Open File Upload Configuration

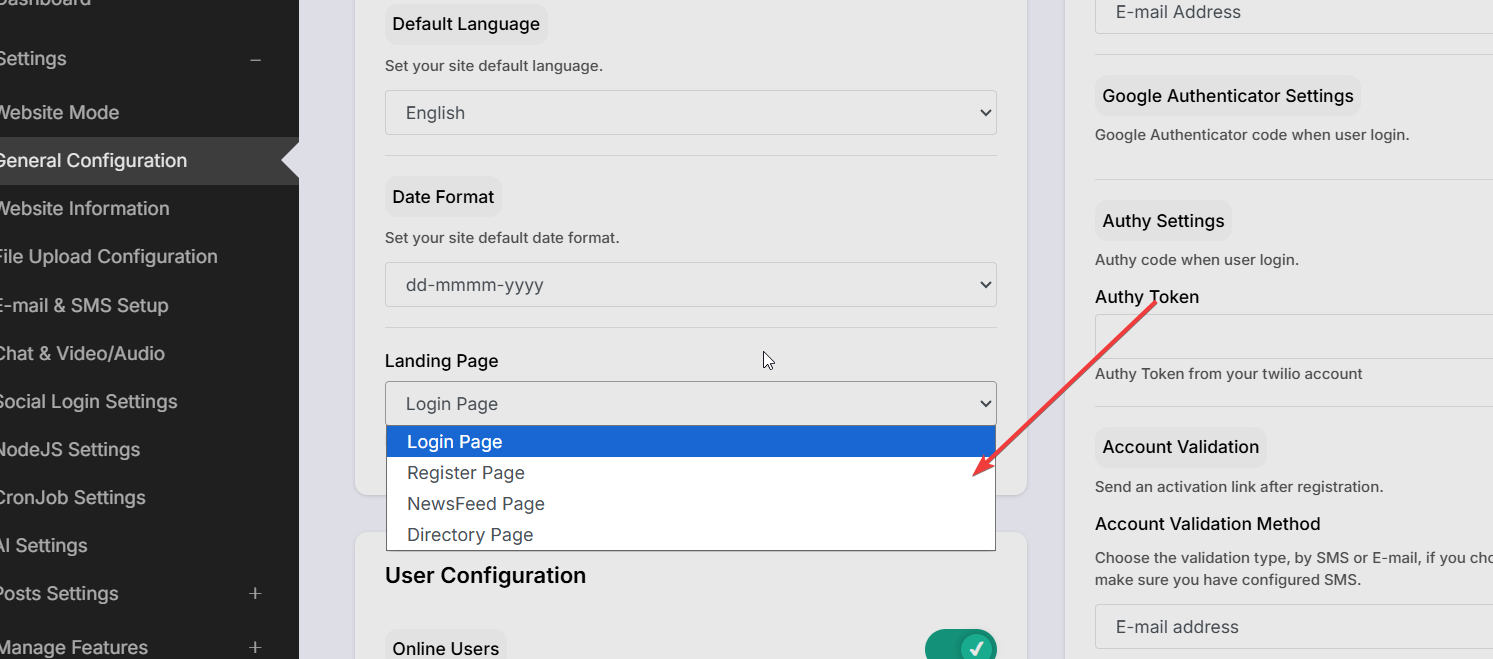point(108,257)
